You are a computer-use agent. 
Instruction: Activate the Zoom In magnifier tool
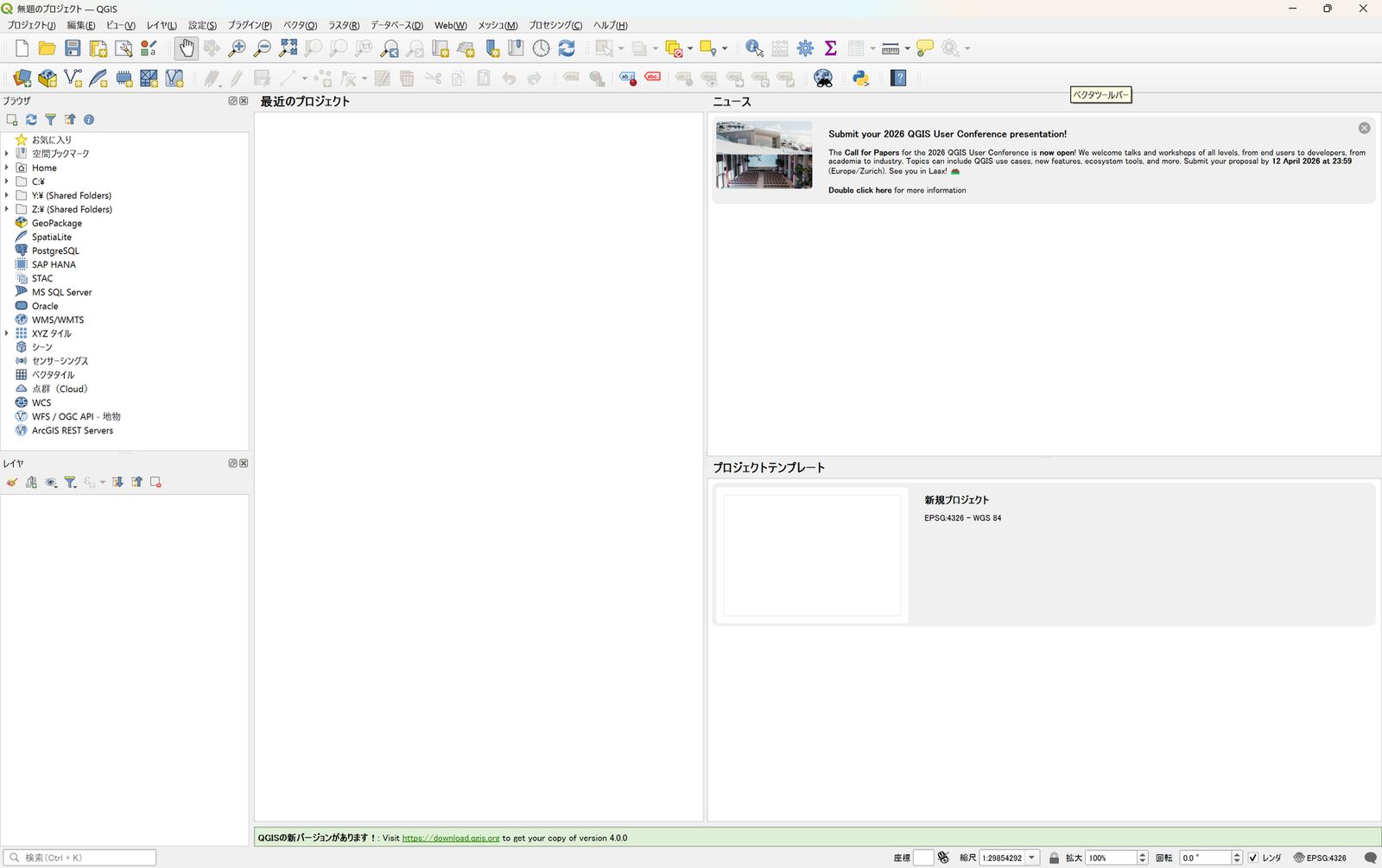pos(237,48)
